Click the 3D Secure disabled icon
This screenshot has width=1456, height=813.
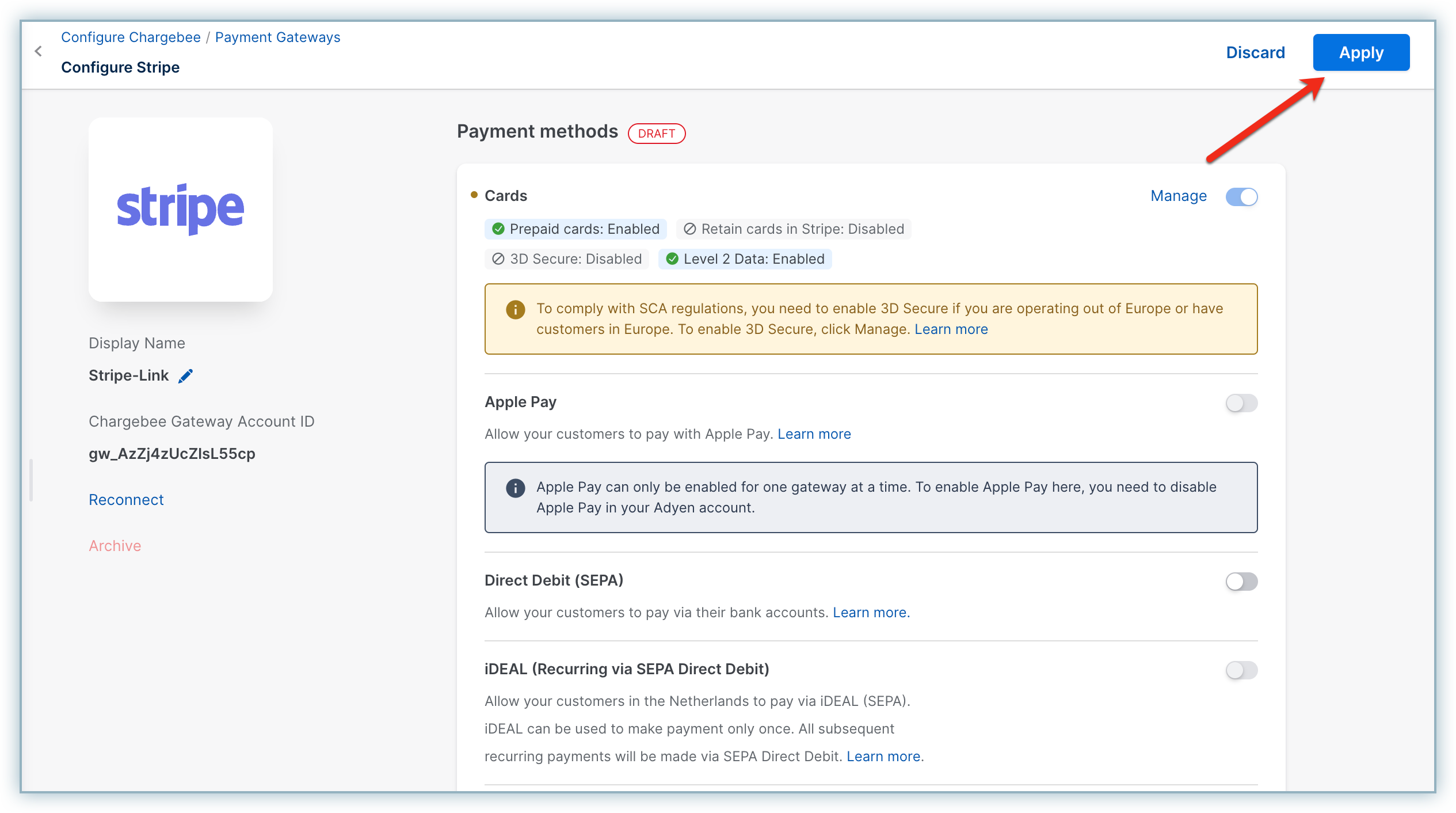(x=498, y=259)
